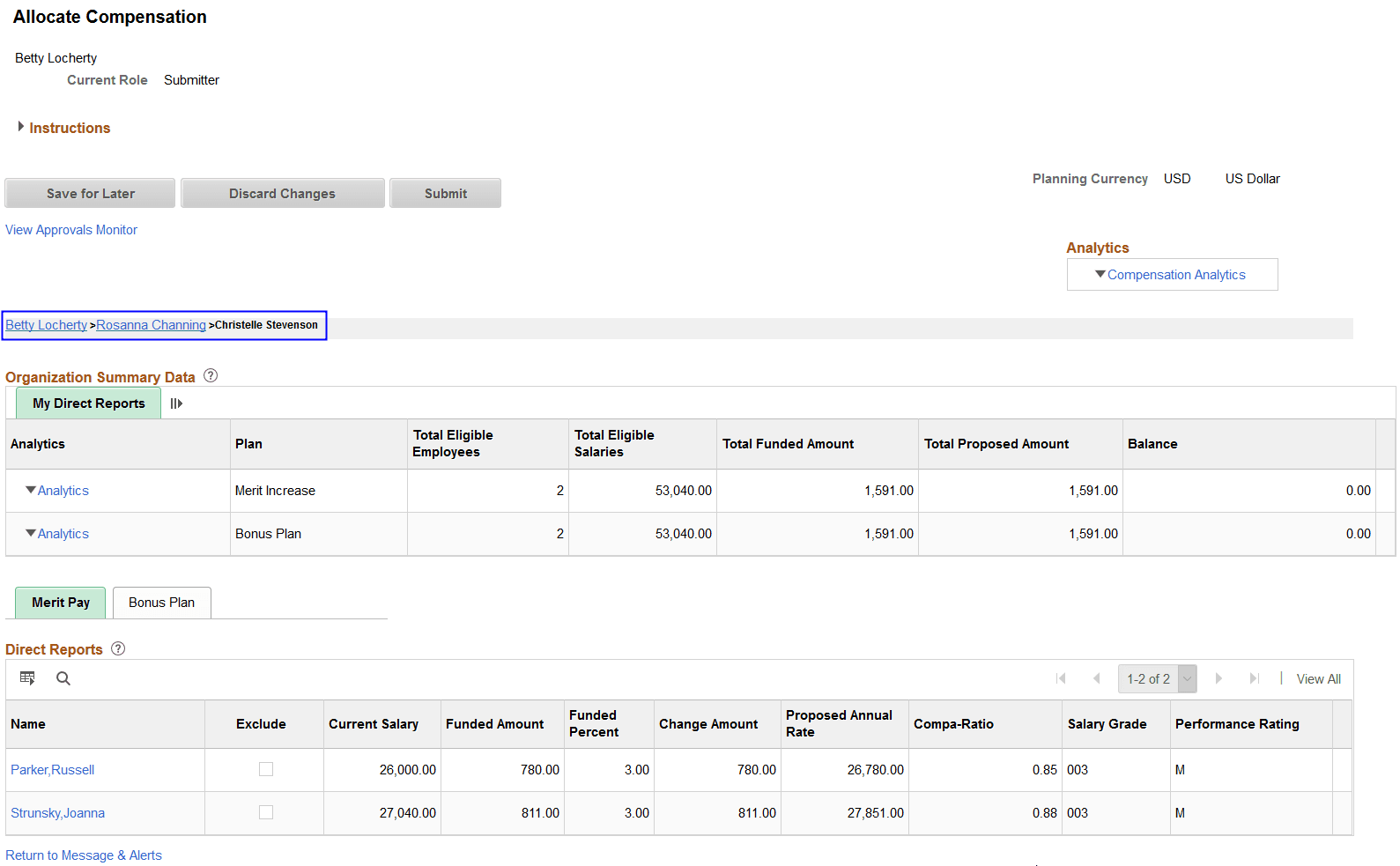Click 0.85 compa-ratio value
The width and height of the screenshot is (1400, 866).
[1045, 770]
